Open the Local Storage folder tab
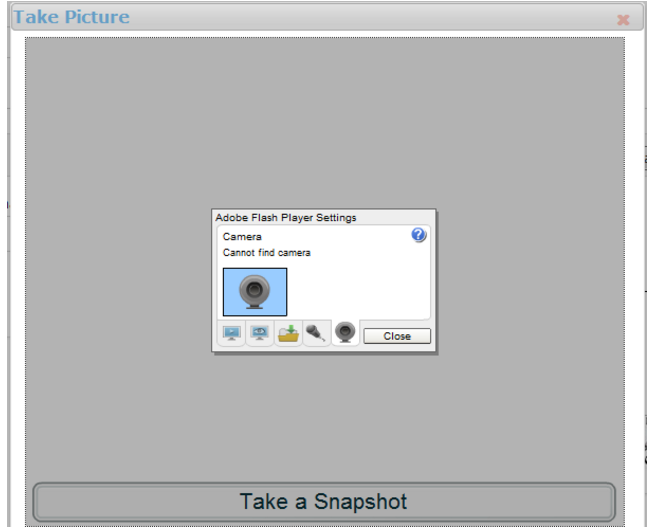Image resolution: width=647 pixels, height=529 pixels. (288, 333)
